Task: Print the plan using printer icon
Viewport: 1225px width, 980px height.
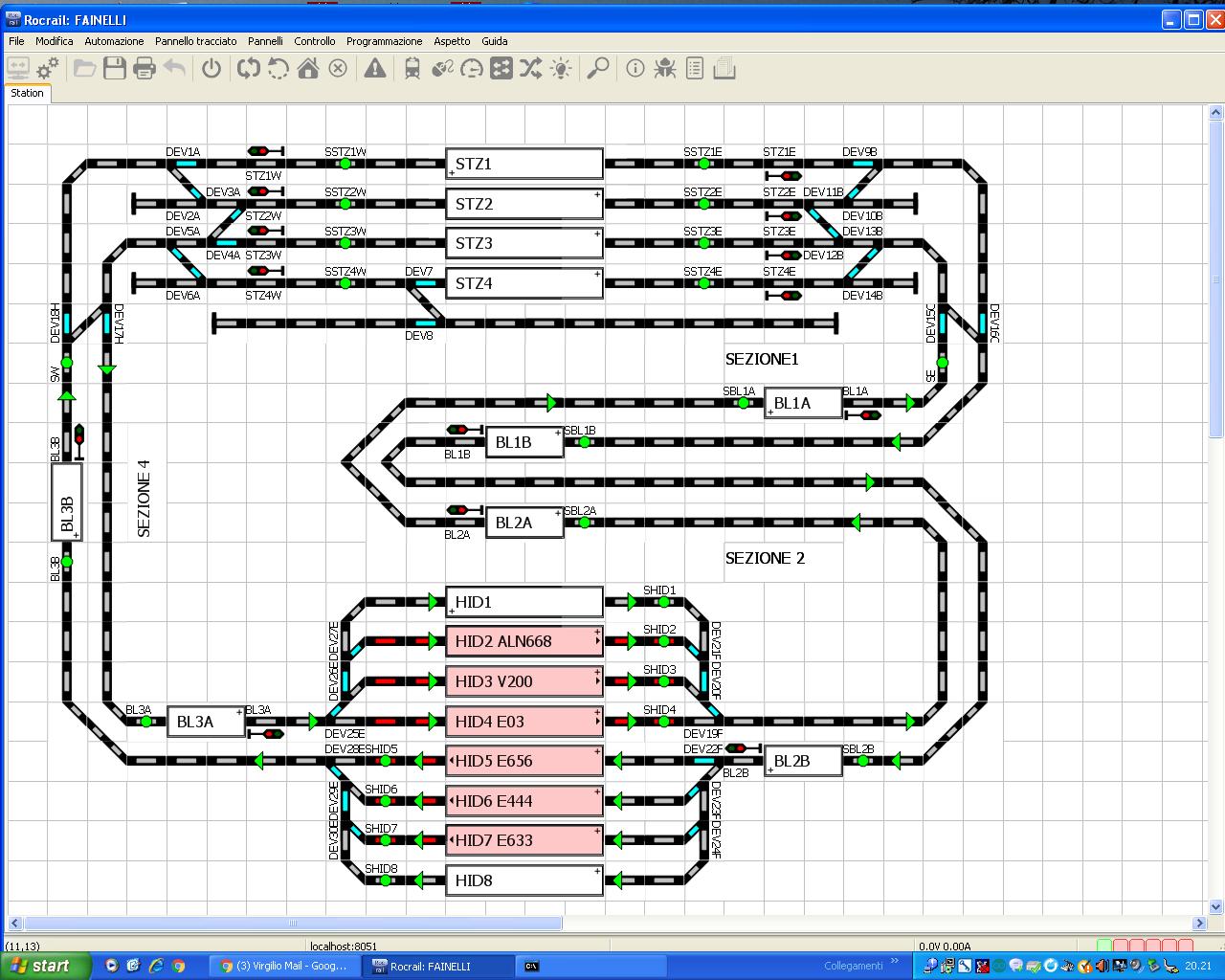Action: (x=145, y=68)
